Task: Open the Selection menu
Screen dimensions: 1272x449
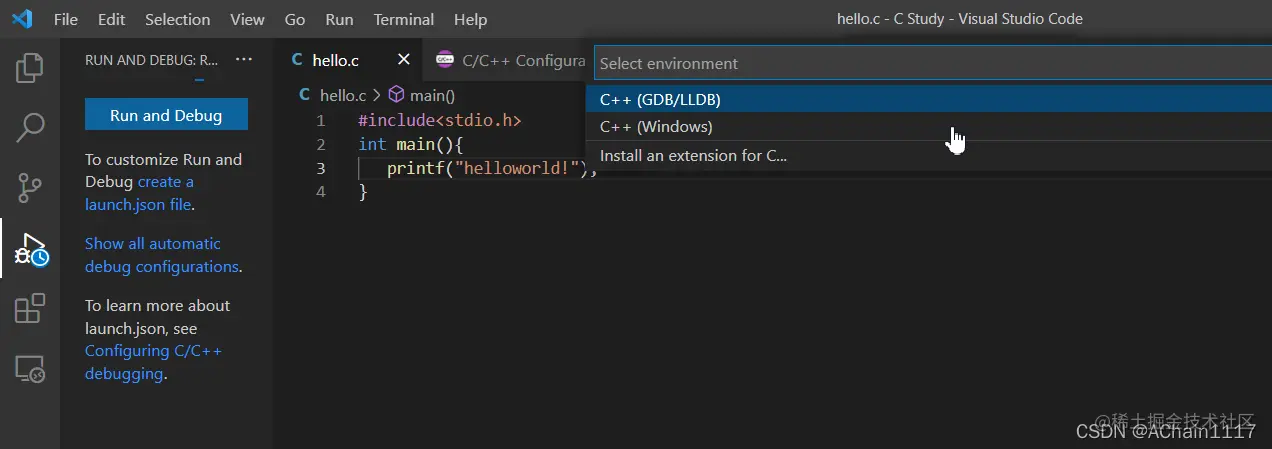Action: 178,19
